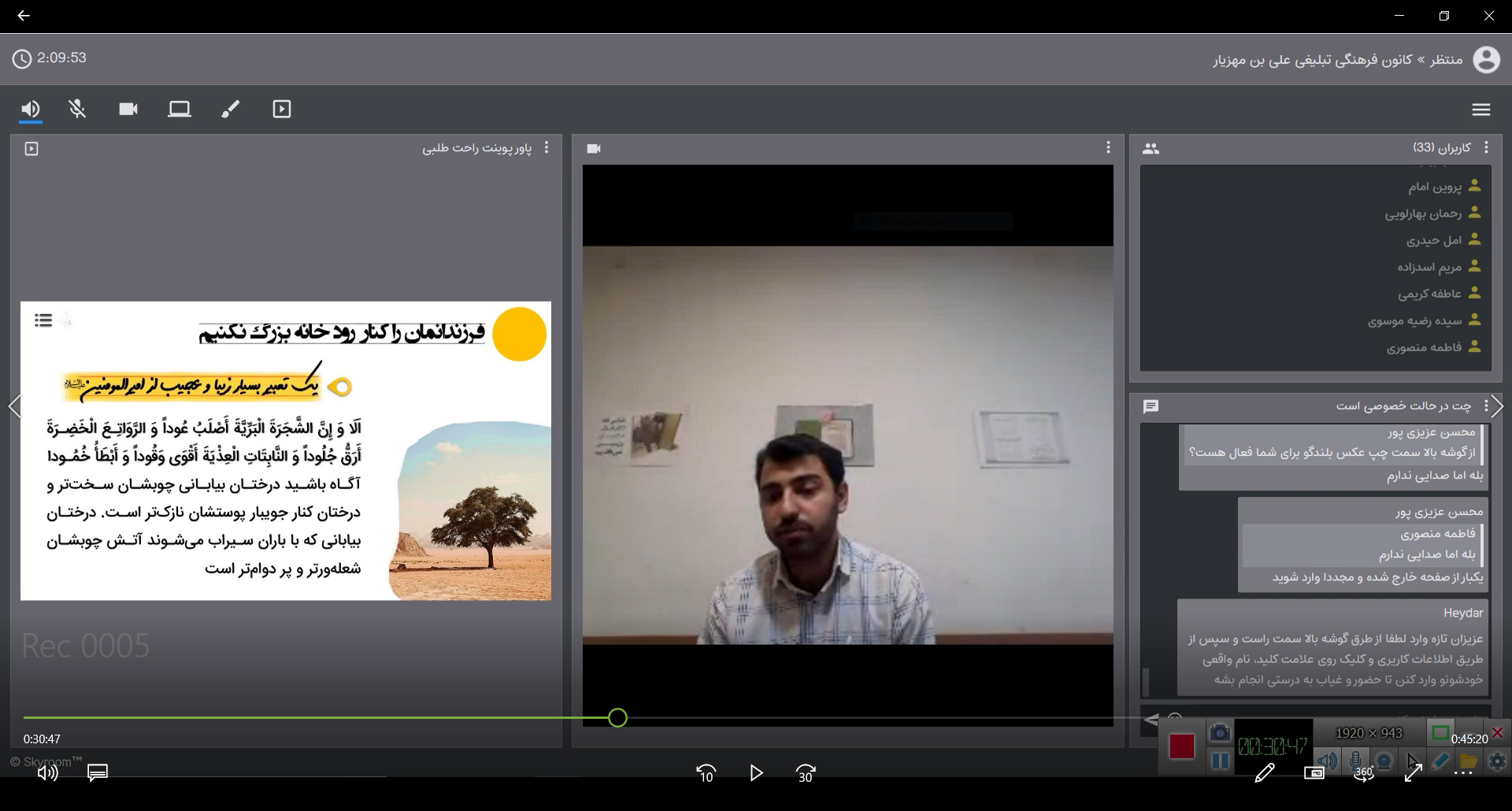Switch to mini view mode
This screenshot has height=811, width=1512.
(x=1314, y=773)
